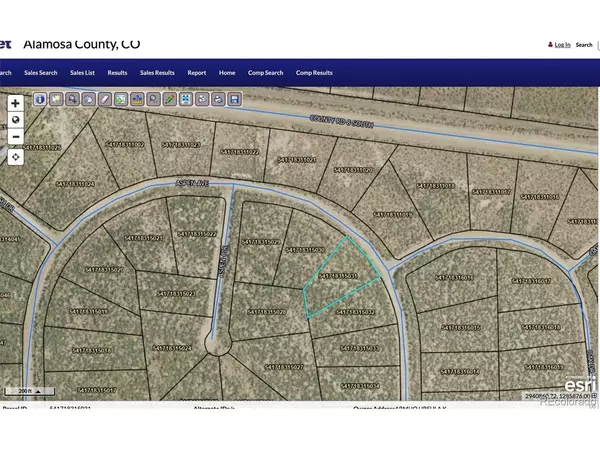Image resolution: width=600 pixels, height=450 pixels.
Task: Click the pencil draw tool icon
Action: [x=169, y=99]
